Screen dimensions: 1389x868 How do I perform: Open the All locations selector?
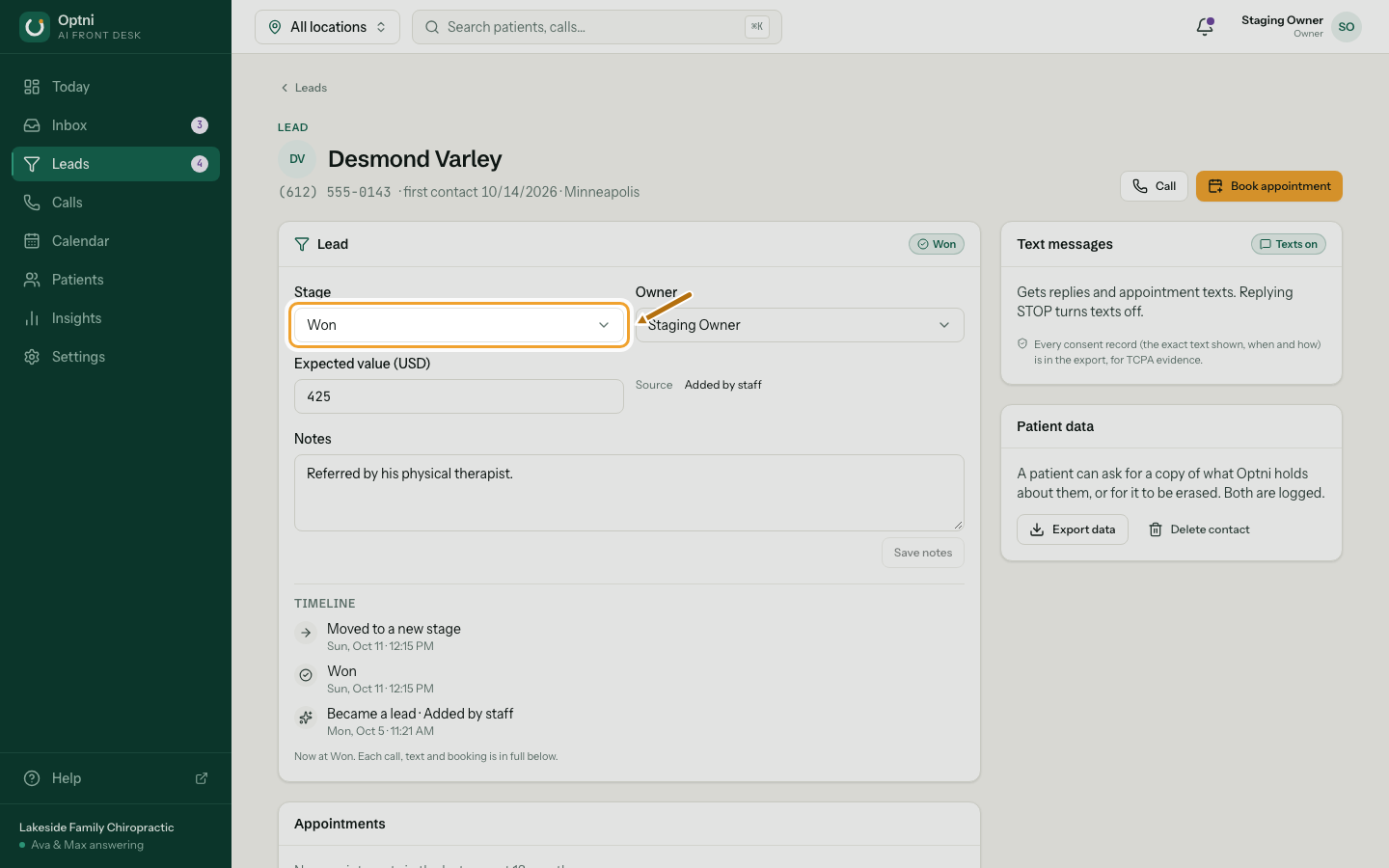(328, 27)
